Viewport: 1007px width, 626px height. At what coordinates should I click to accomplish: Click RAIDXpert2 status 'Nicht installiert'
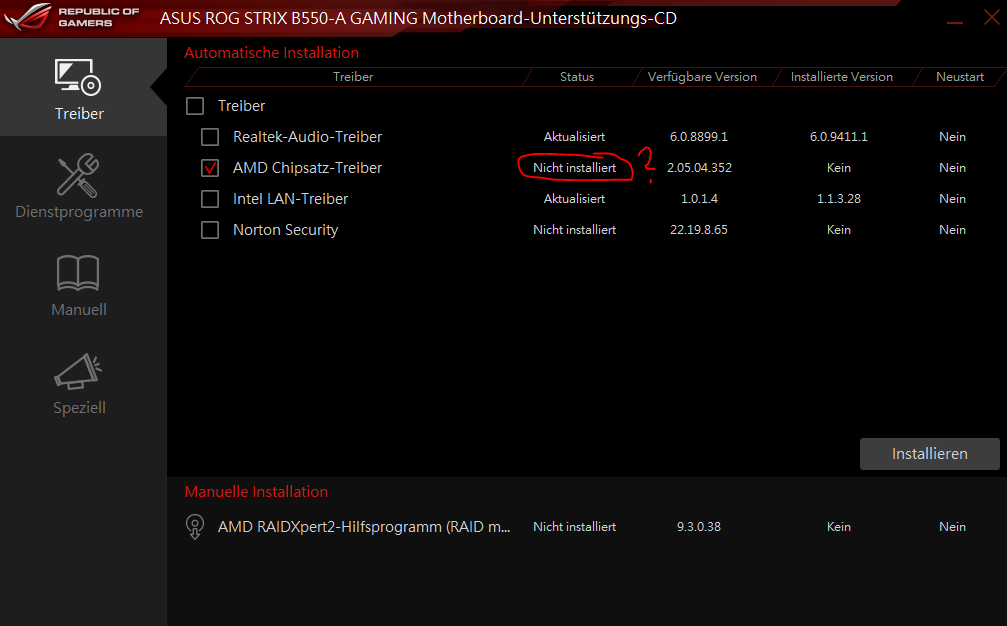(x=574, y=527)
